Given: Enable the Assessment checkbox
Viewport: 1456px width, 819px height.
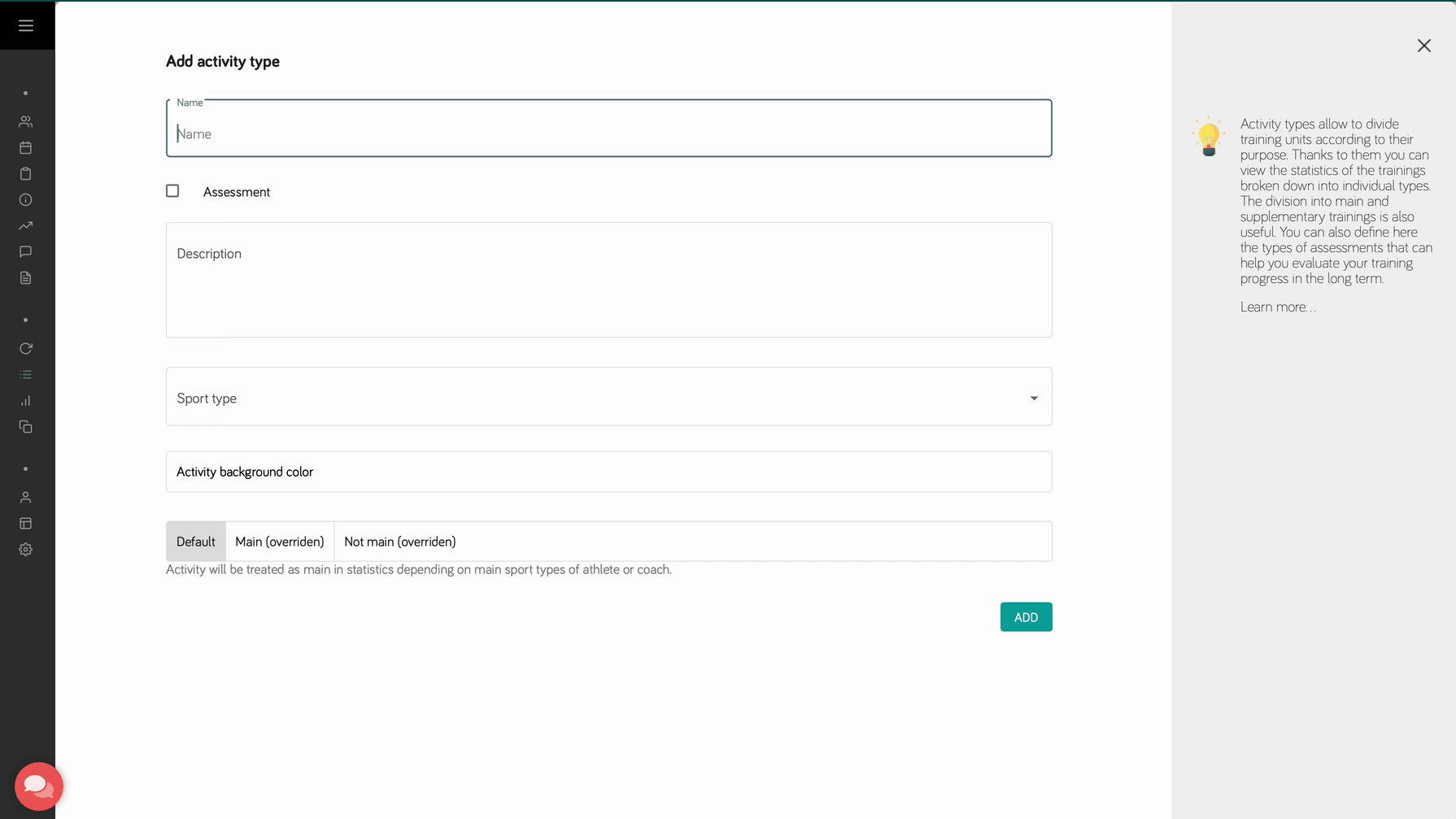Looking at the screenshot, I should point(172,190).
